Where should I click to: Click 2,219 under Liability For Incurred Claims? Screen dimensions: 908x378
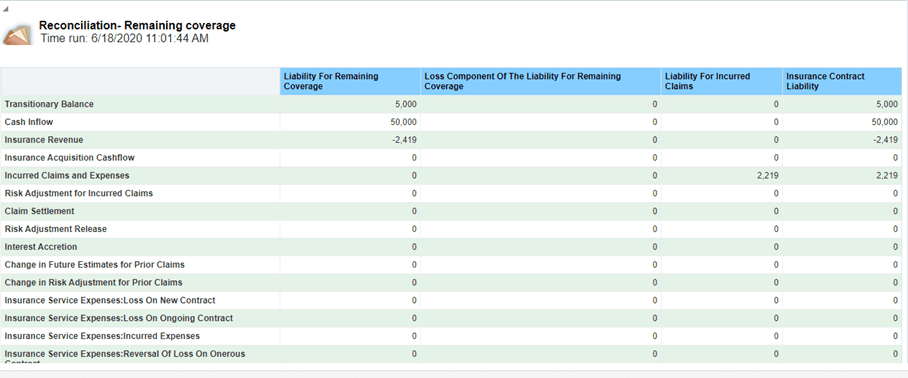[767, 175]
